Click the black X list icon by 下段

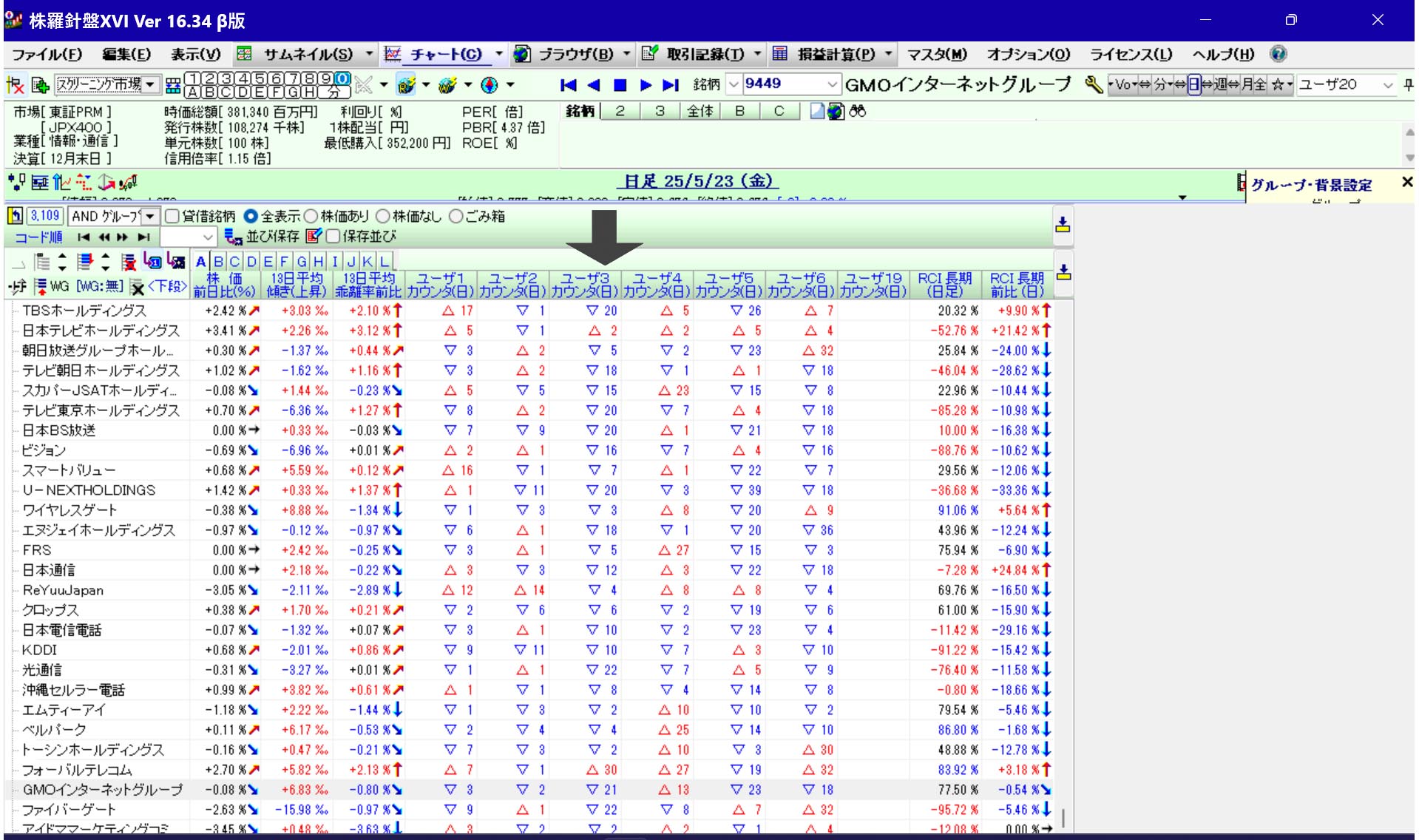137,286
